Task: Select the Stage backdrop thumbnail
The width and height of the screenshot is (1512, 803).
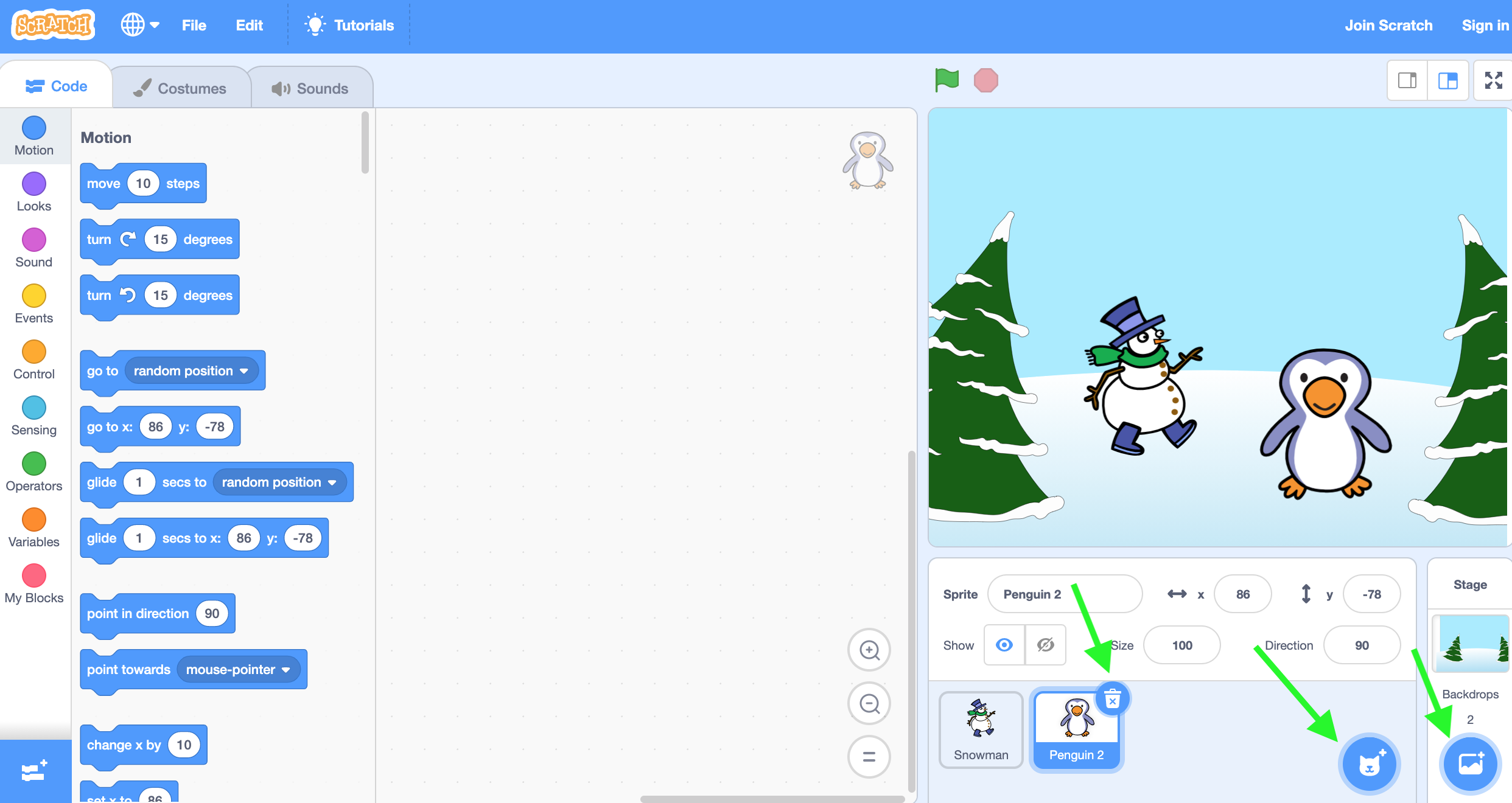Action: coord(1471,644)
